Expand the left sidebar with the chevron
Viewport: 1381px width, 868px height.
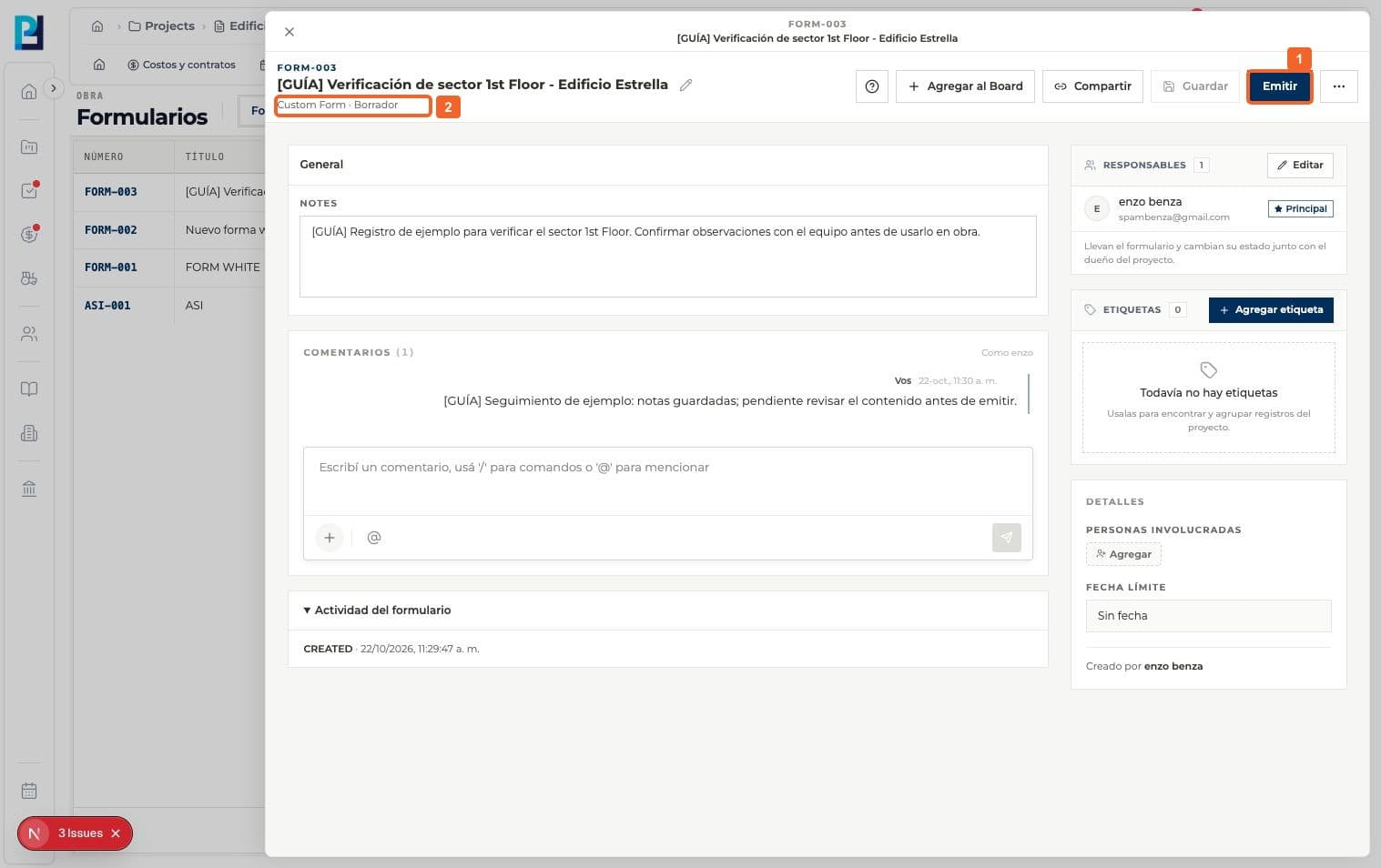pyautogui.click(x=54, y=88)
